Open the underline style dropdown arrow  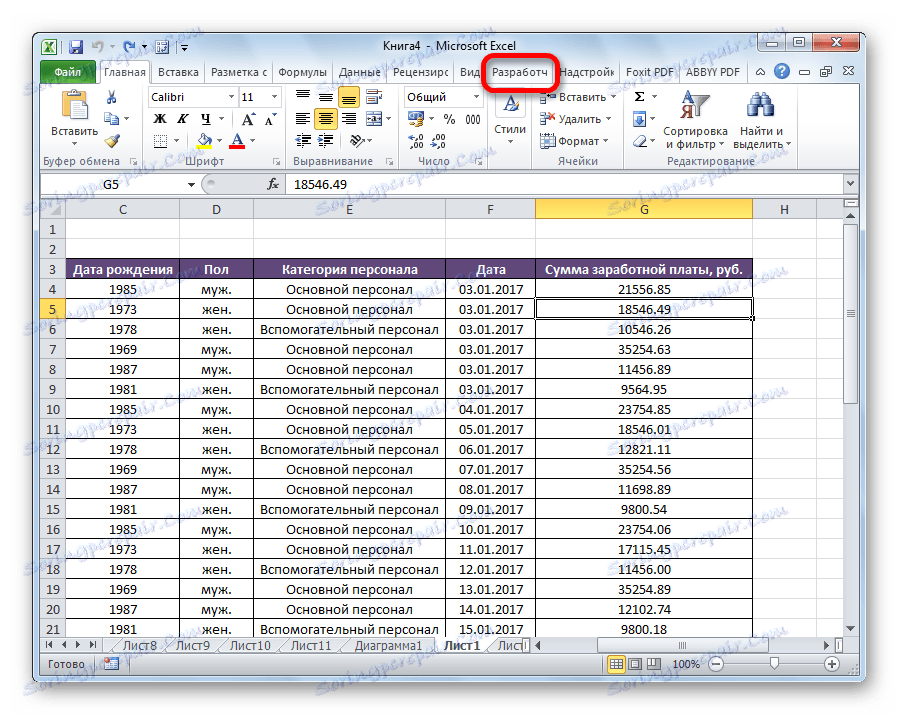221,119
